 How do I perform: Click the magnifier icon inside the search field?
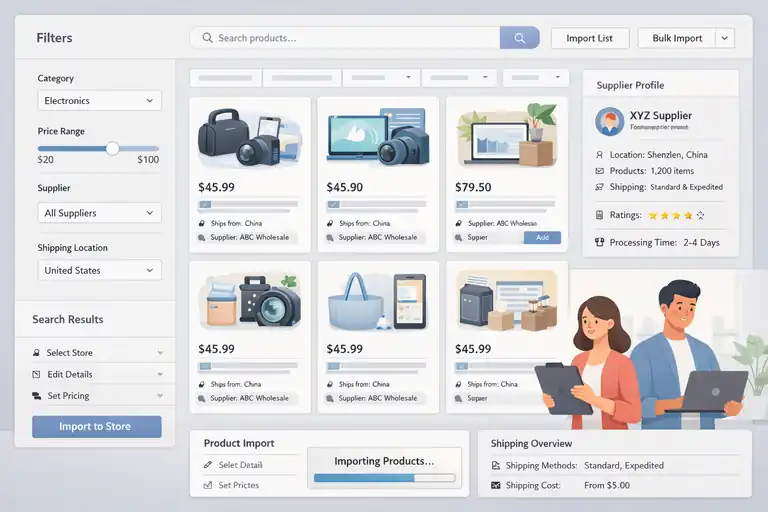(x=207, y=38)
